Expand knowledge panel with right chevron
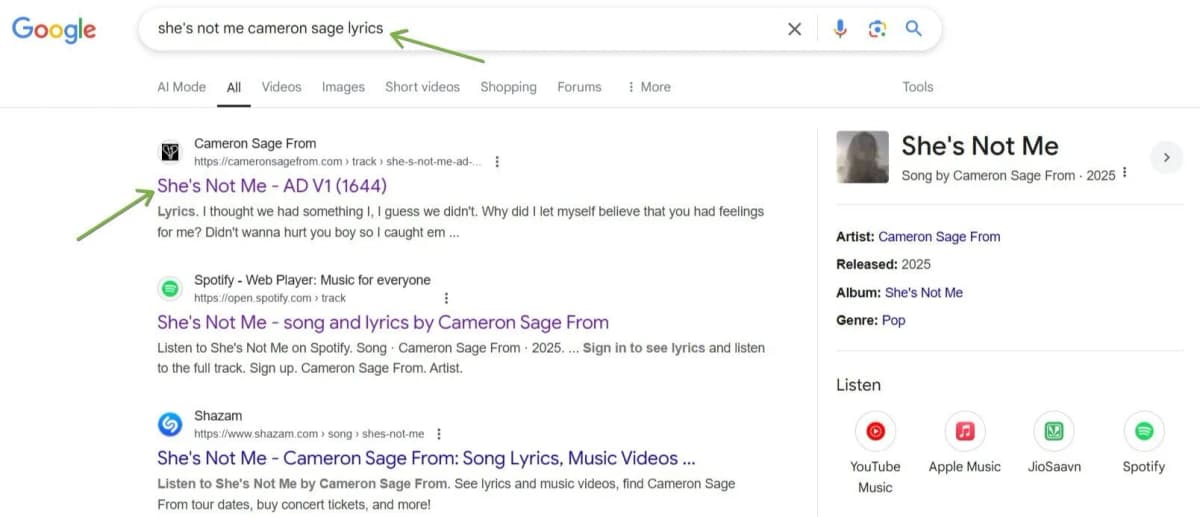This screenshot has width=1200, height=517. [1166, 157]
